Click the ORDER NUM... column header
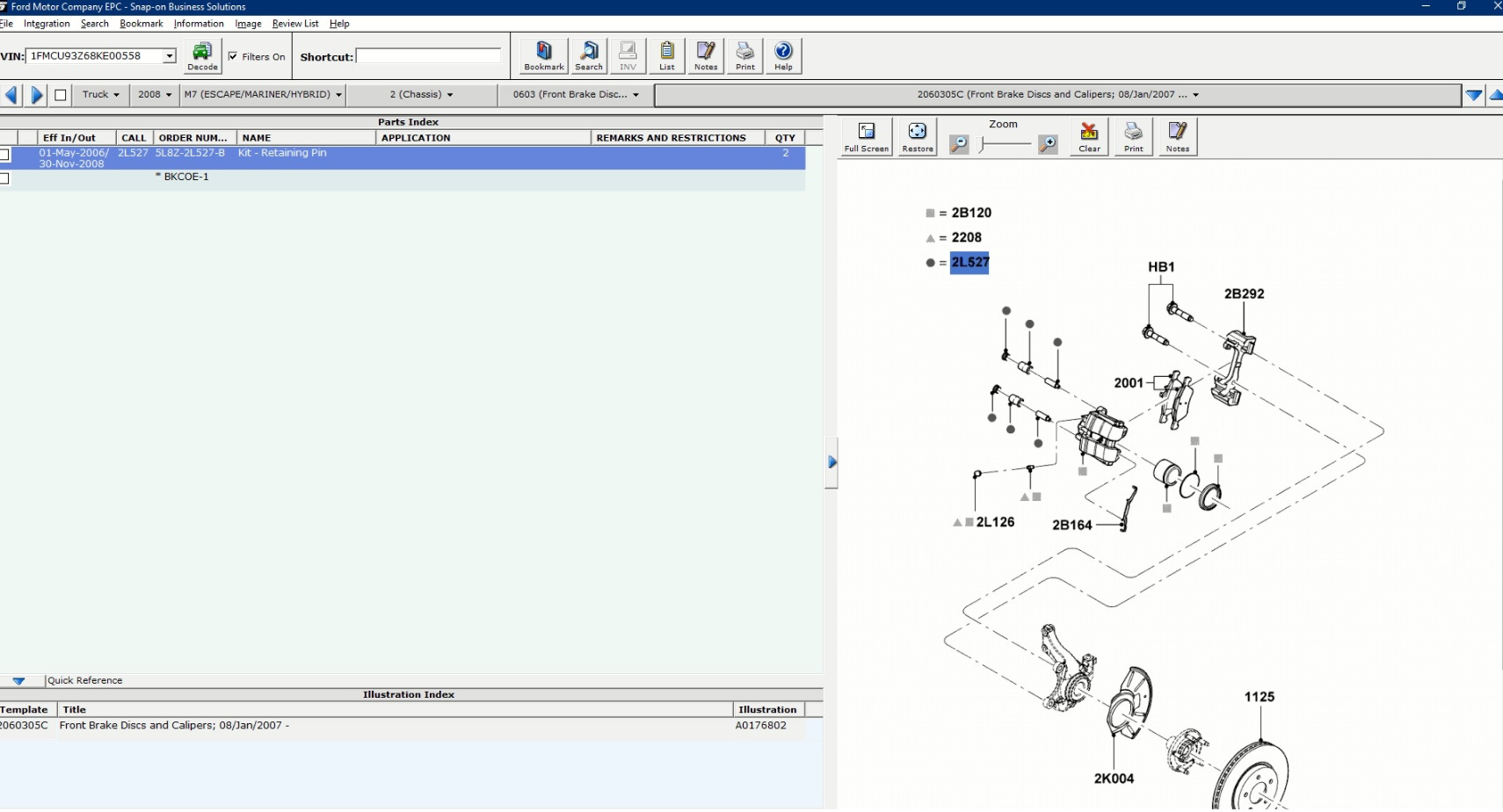 pyautogui.click(x=194, y=138)
